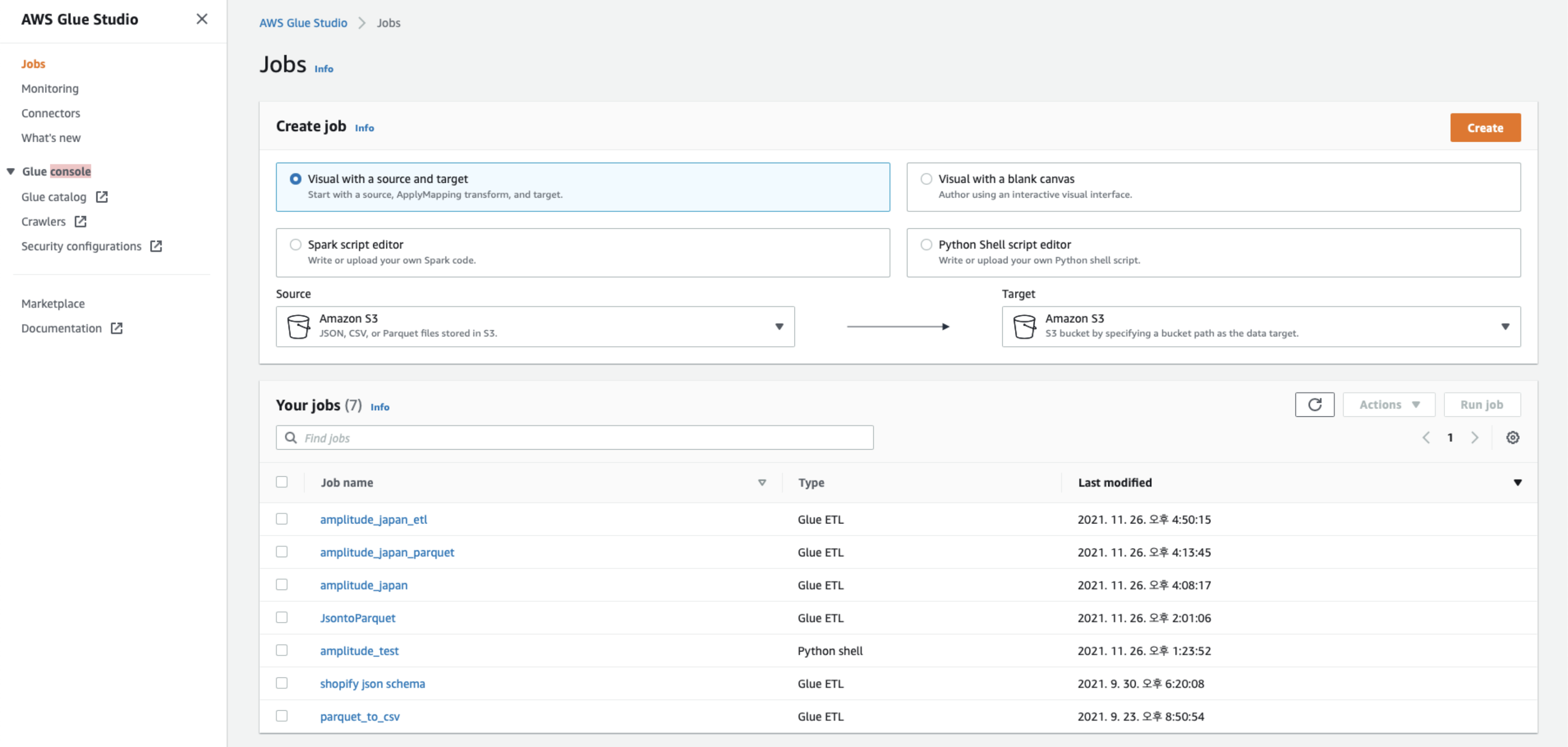Click Security configurations external link icon
Image resolution: width=1568 pixels, height=747 pixels.
[156, 246]
